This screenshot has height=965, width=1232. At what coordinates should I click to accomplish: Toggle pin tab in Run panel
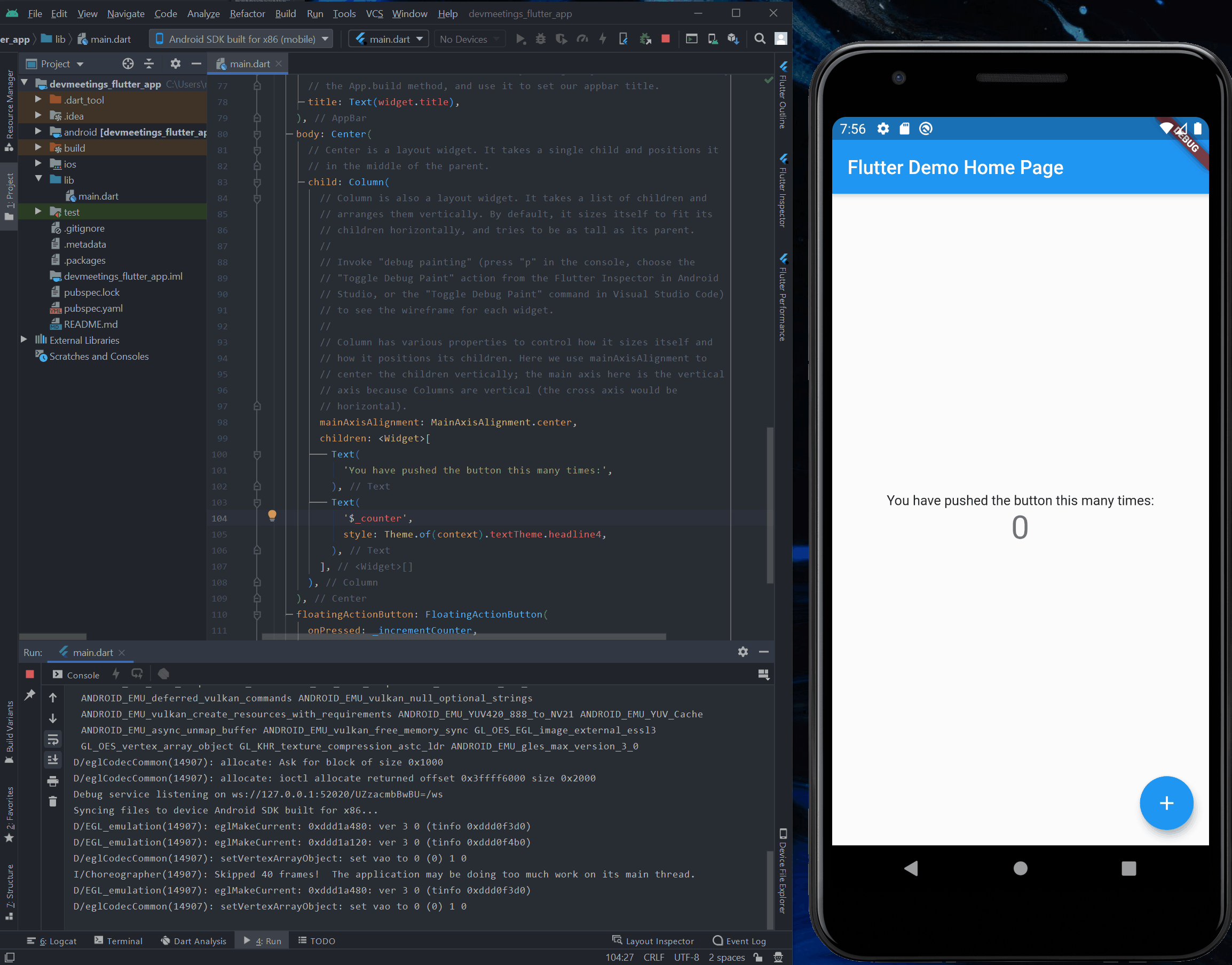(30, 695)
